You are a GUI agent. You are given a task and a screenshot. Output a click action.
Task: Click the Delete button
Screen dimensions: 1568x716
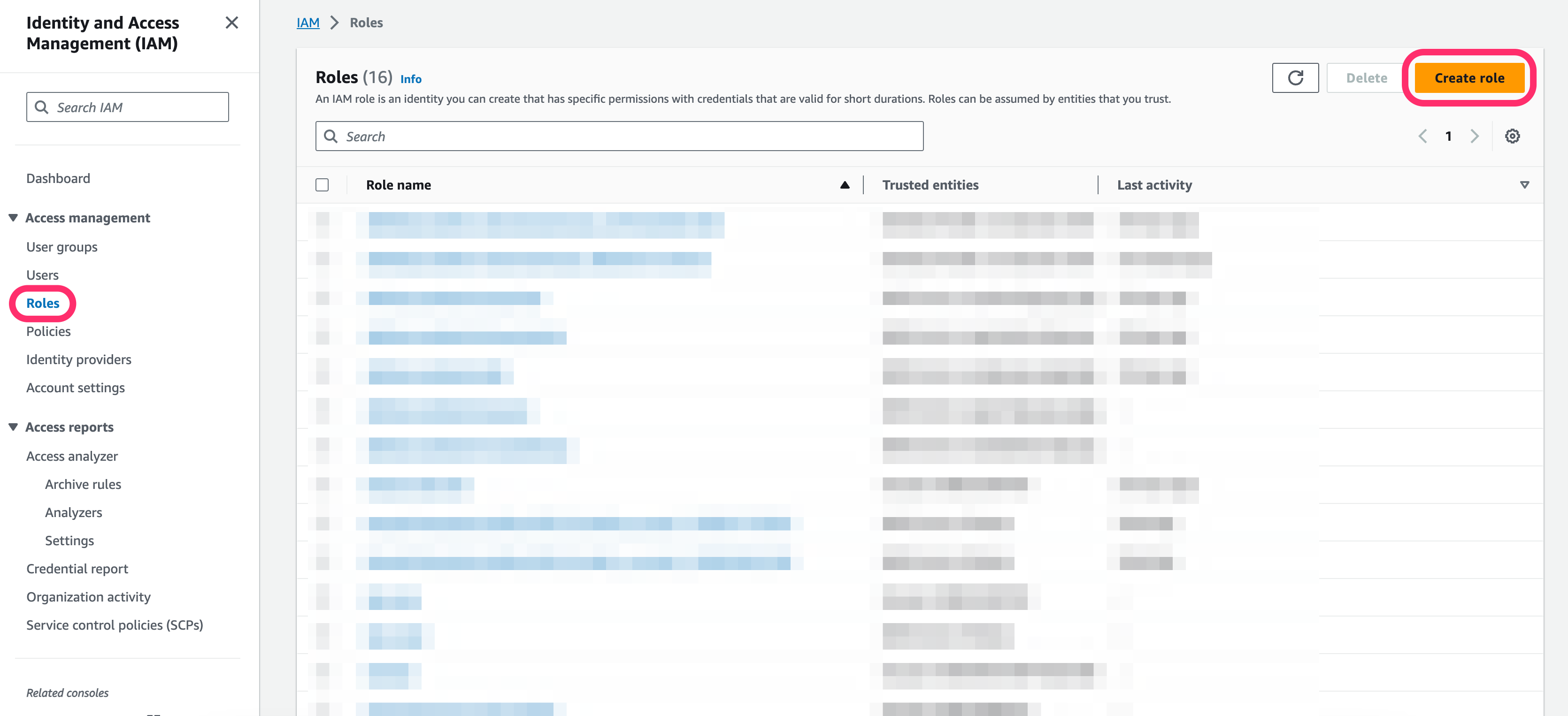point(1366,78)
